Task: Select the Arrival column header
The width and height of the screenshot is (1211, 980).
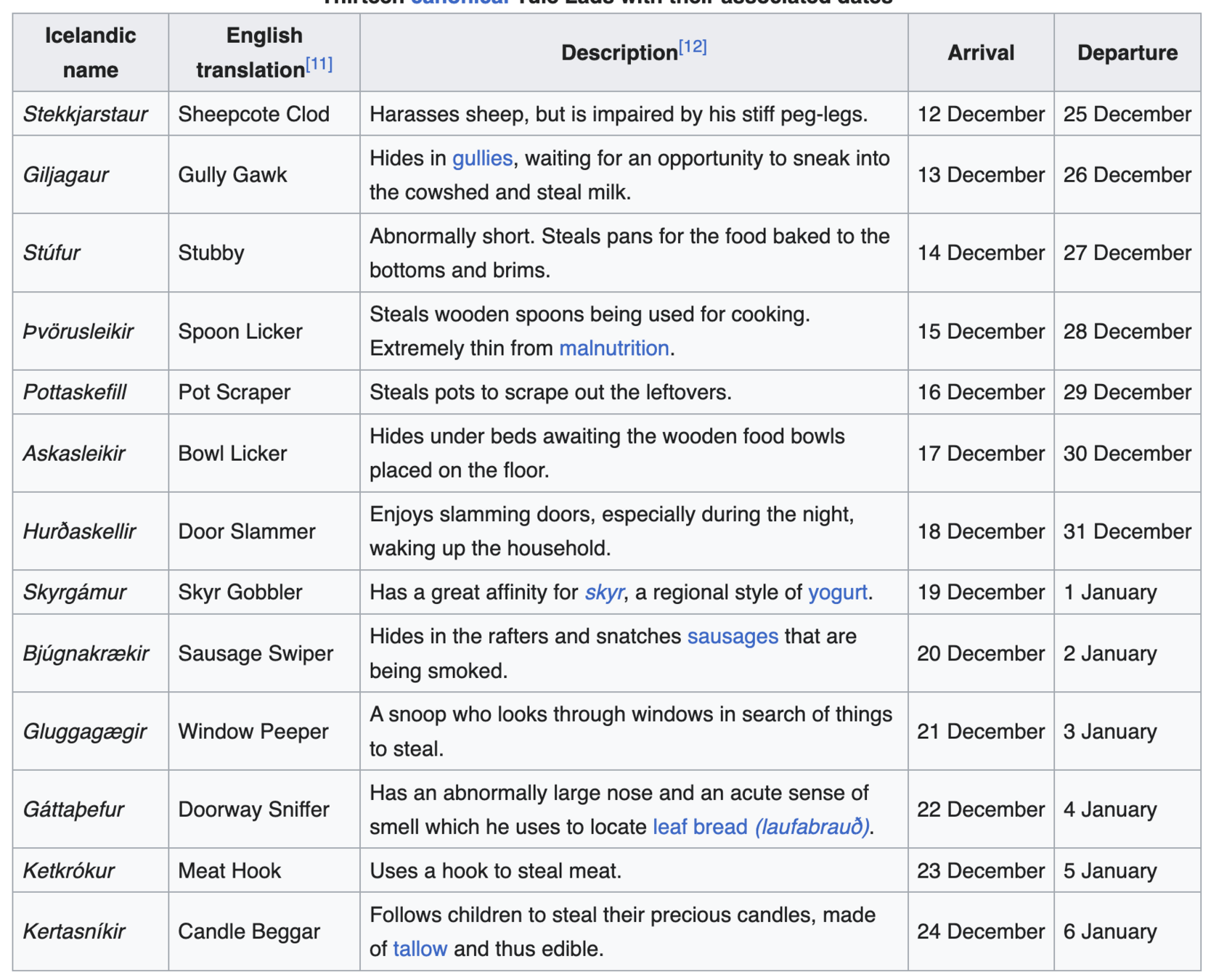Action: [x=981, y=52]
